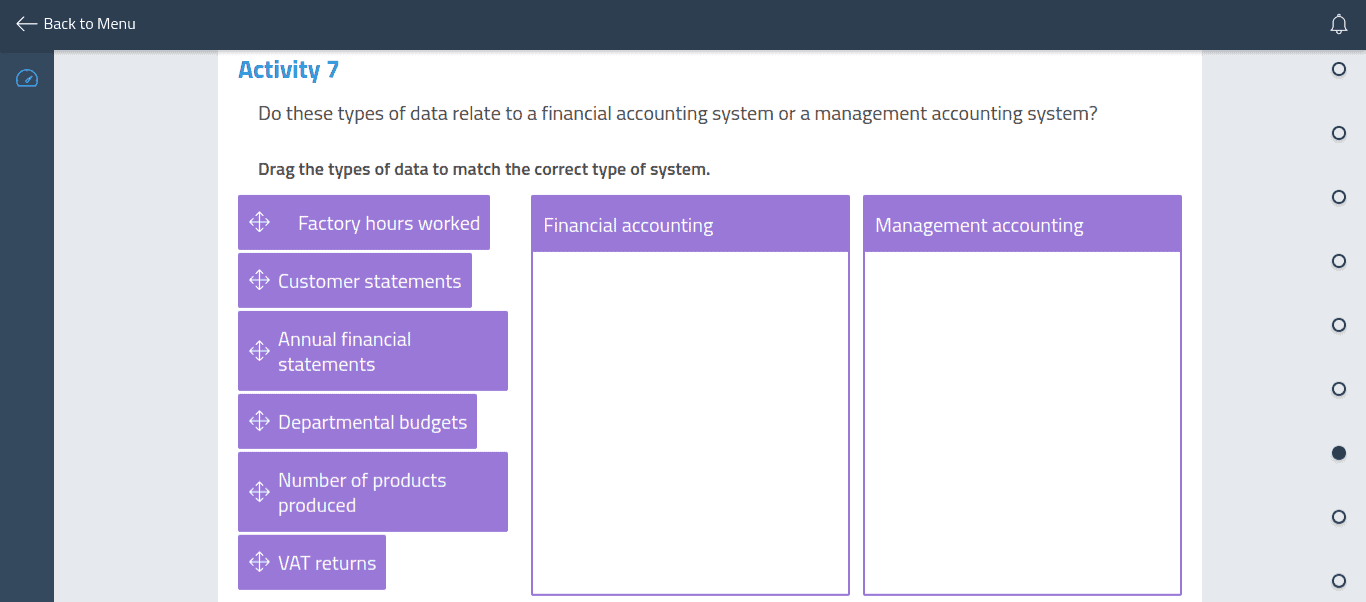The width and height of the screenshot is (1366, 602).
Task: Grab move handle on Factory hours worked
Action: click(259, 222)
